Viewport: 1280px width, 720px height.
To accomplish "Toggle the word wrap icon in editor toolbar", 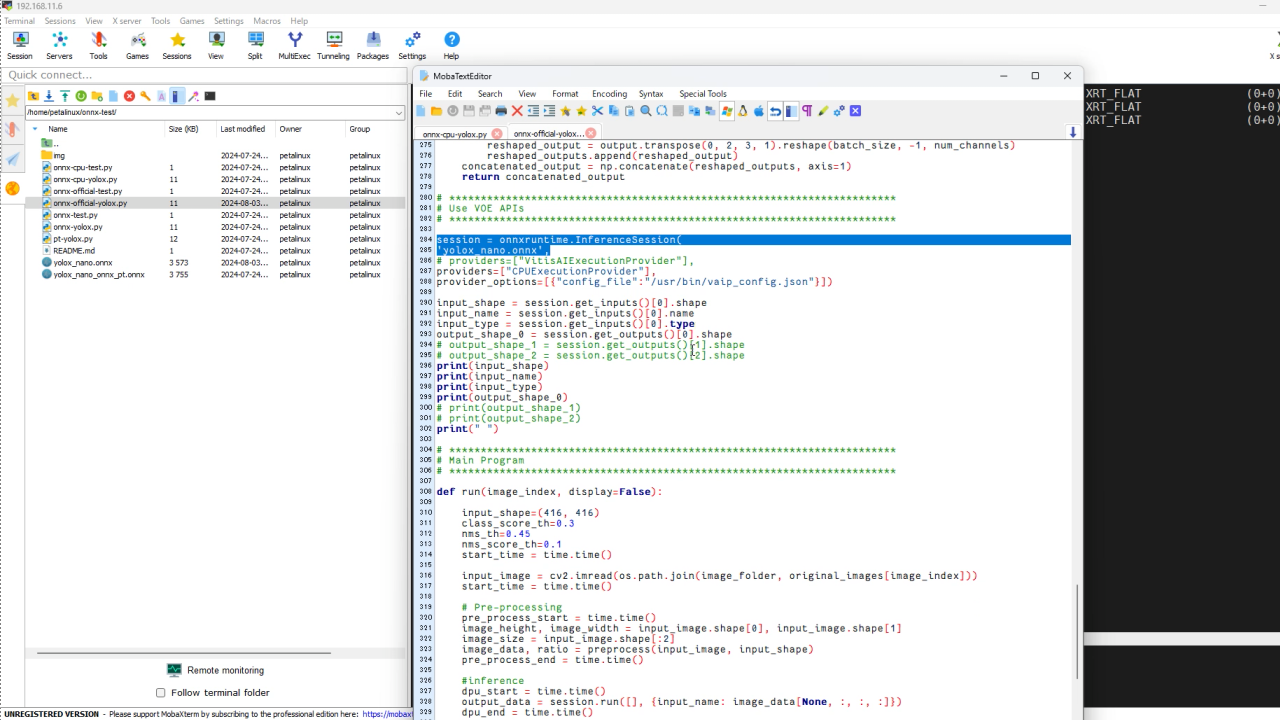I will point(775,111).
